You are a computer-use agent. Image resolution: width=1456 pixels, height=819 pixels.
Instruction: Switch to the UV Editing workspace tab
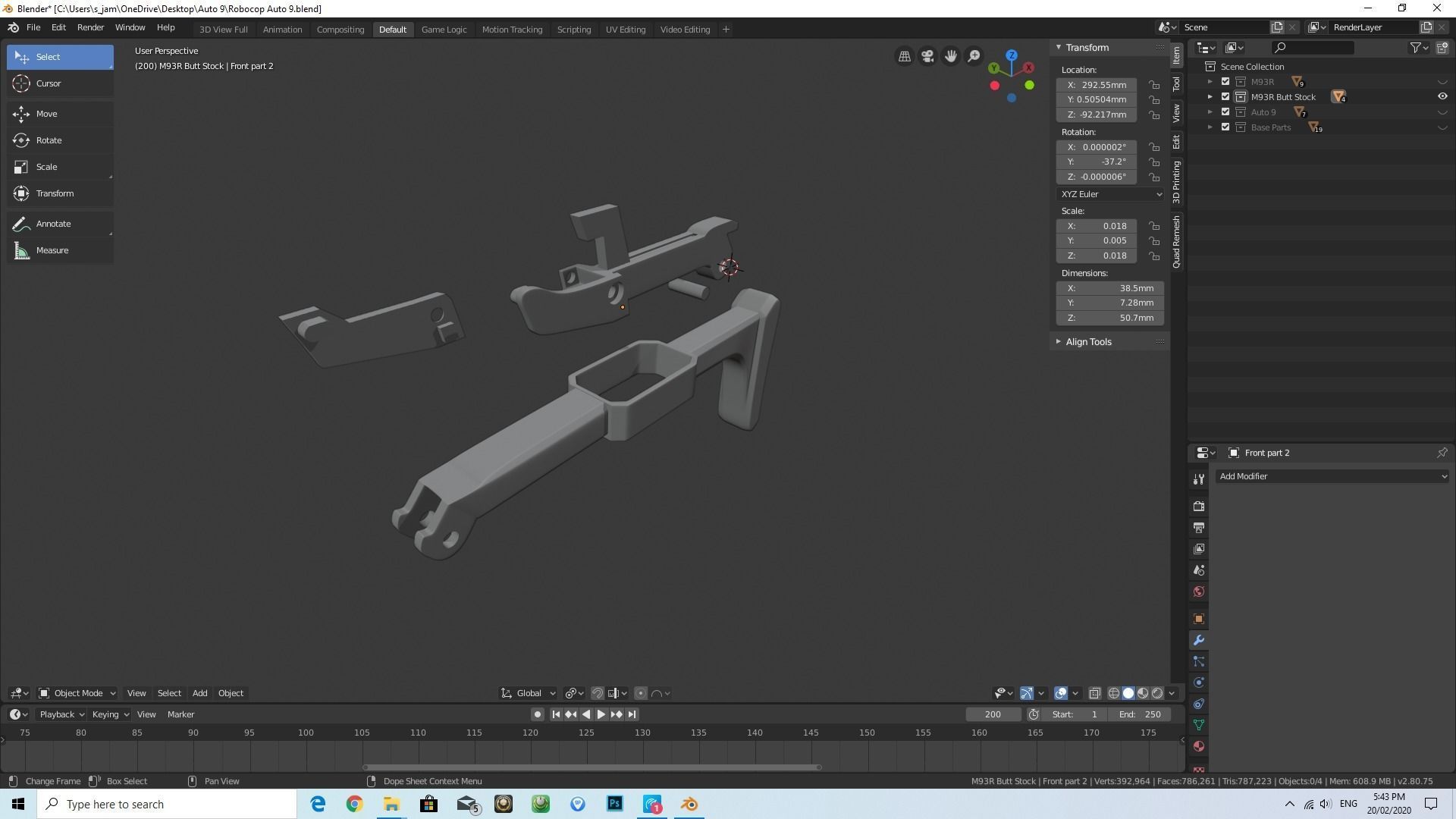pyautogui.click(x=625, y=30)
